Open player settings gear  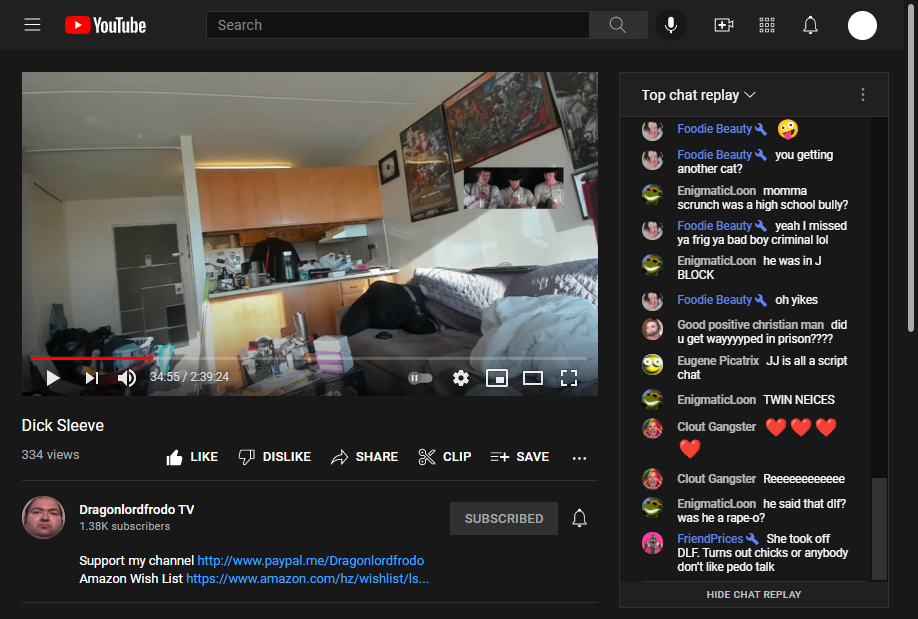[x=461, y=378]
